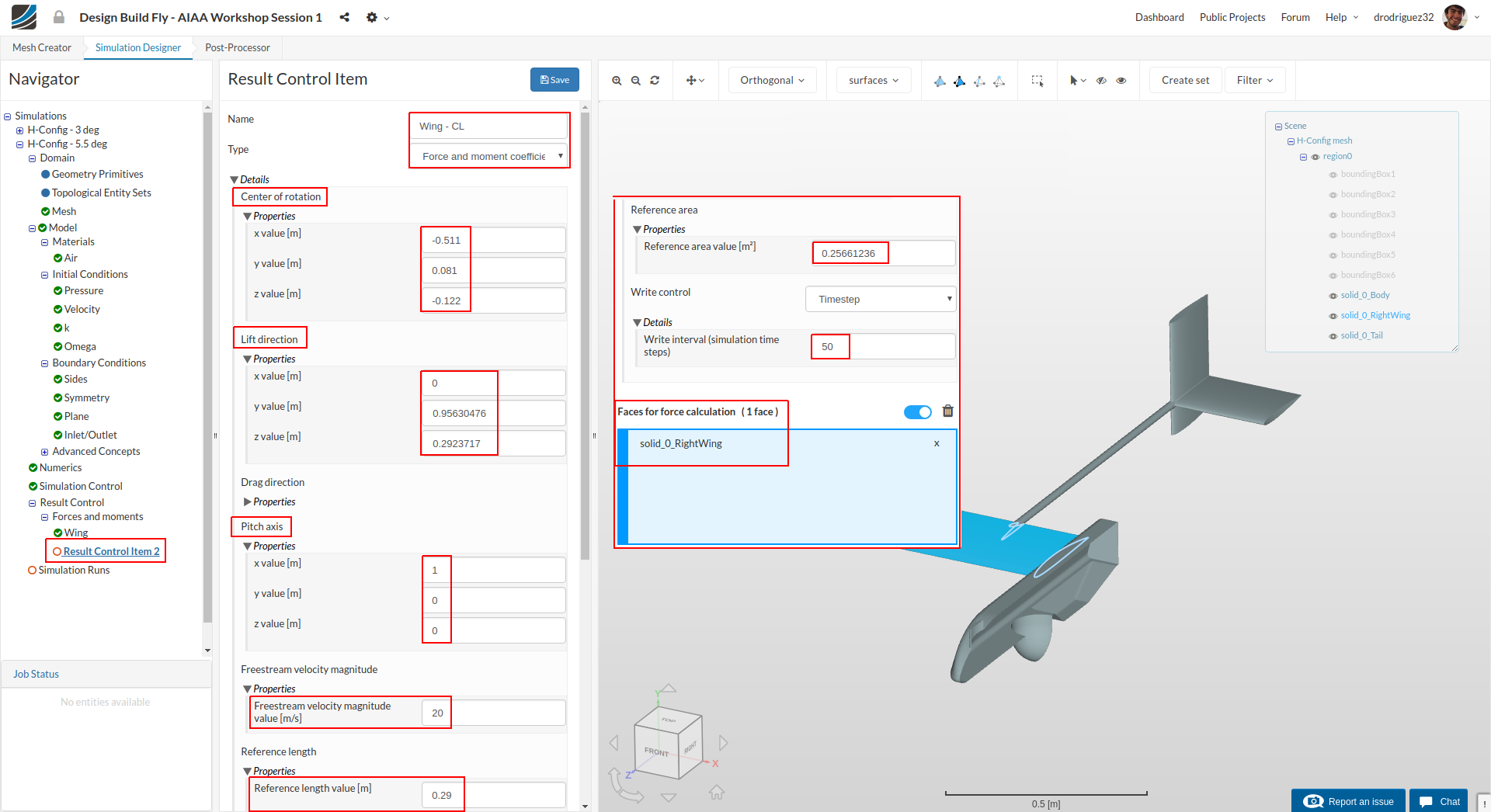This screenshot has height=812, width=1491.
Task: Click the zoom in magnifier icon
Action: pyautogui.click(x=617, y=81)
